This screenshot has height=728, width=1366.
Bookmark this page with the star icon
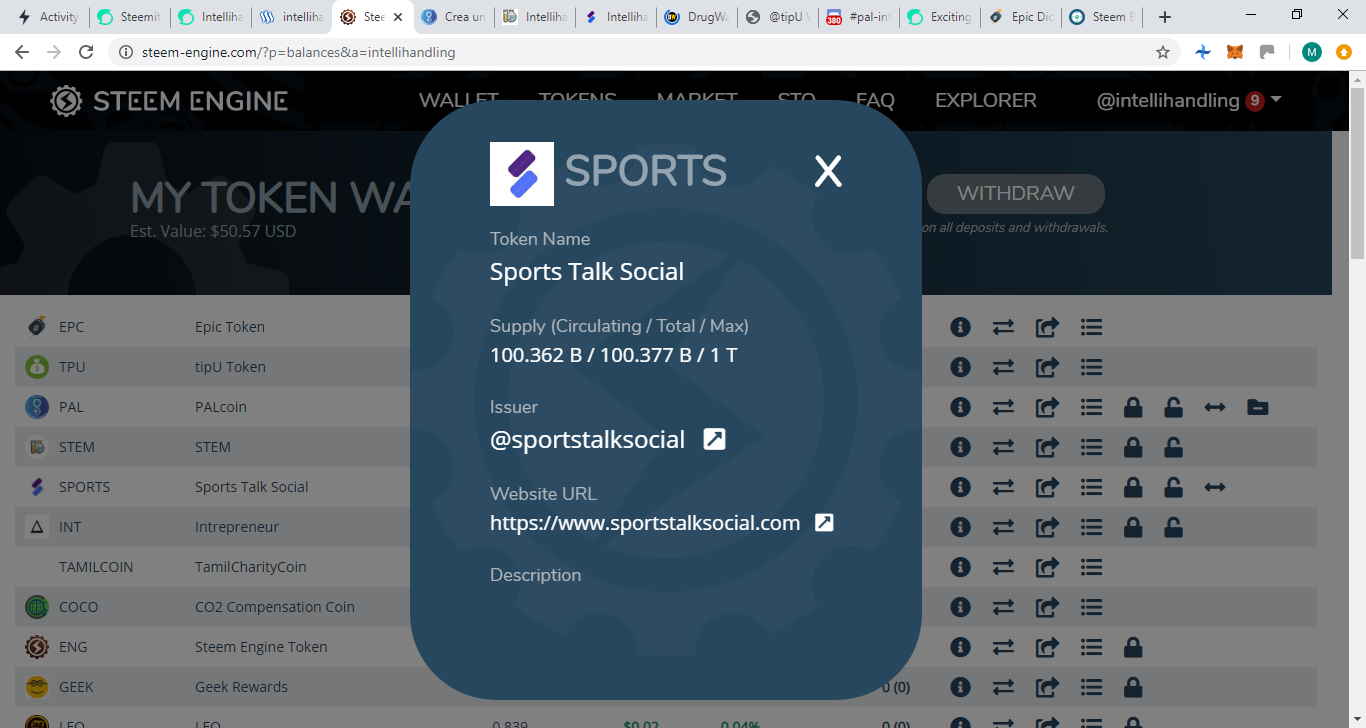[1163, 52]
